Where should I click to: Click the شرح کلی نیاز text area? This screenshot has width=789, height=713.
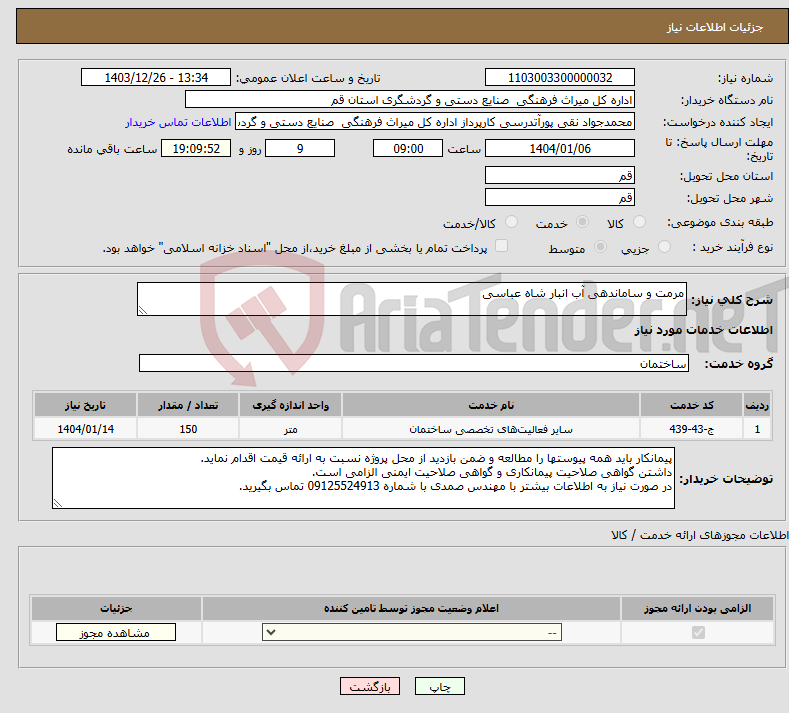(x=412, y=299)
